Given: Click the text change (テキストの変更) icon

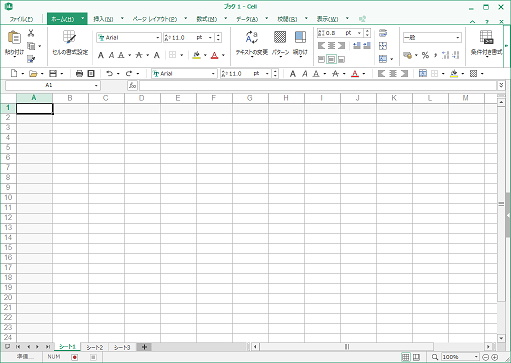Looking at the screenshot, I should [x=251, y=37].
